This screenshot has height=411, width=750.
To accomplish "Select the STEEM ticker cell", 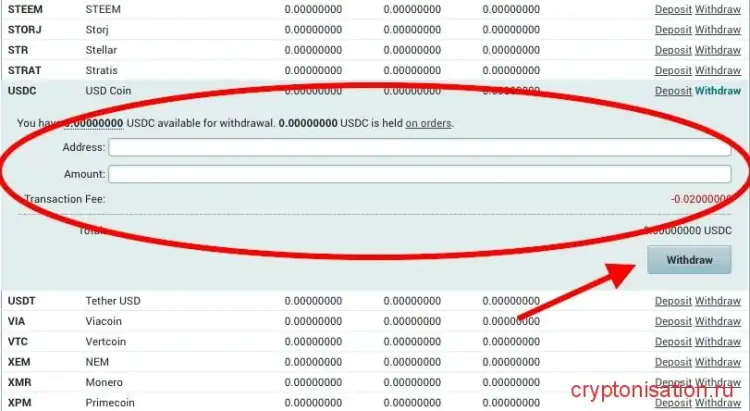I will tap(25, 10).
